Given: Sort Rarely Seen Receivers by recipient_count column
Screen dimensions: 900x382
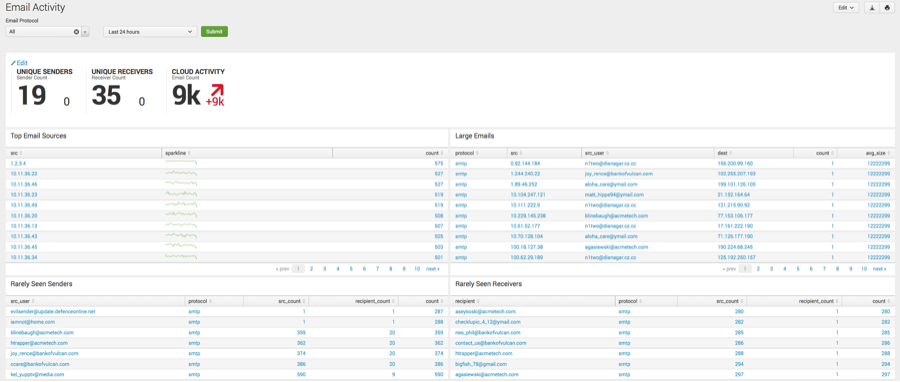Looking at the screenshot, I should click(x=818, y=301).
